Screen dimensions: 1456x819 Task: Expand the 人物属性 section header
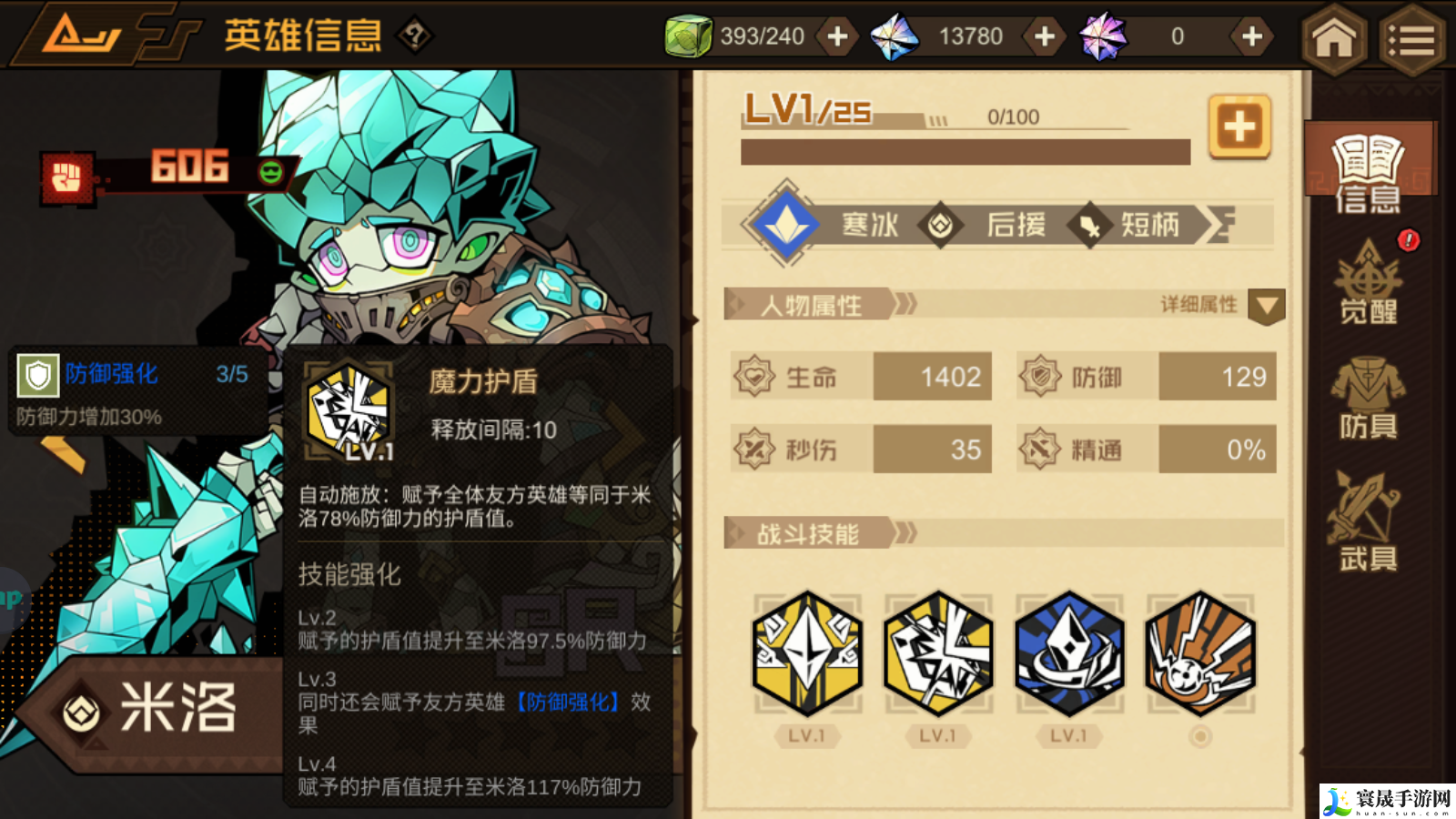click(810, 305)
